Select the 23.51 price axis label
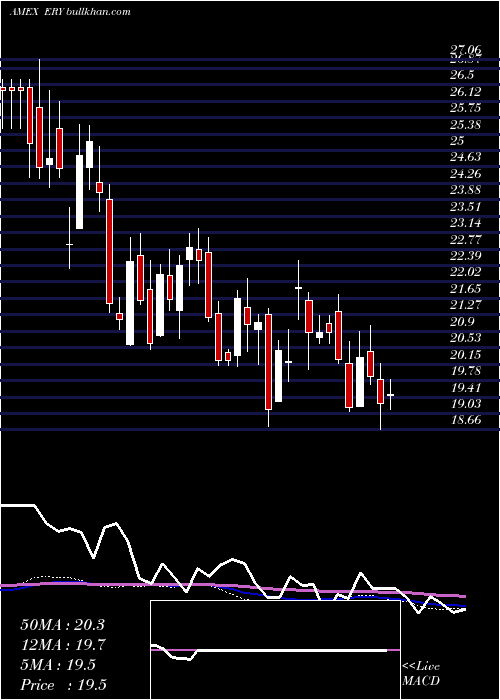Screen dimensions: 500x700 coord(465,206)
